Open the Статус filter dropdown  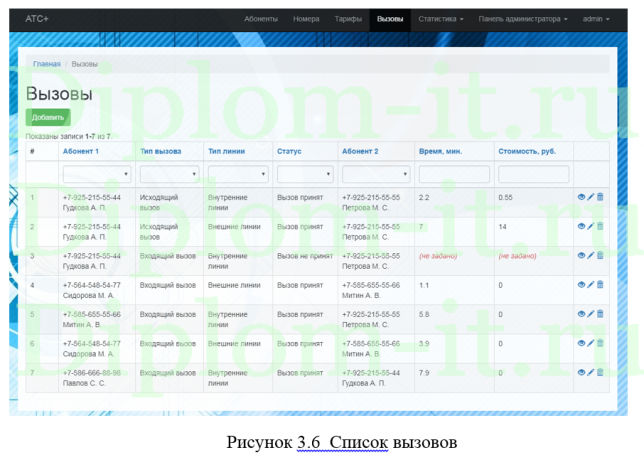coord(305,174)
